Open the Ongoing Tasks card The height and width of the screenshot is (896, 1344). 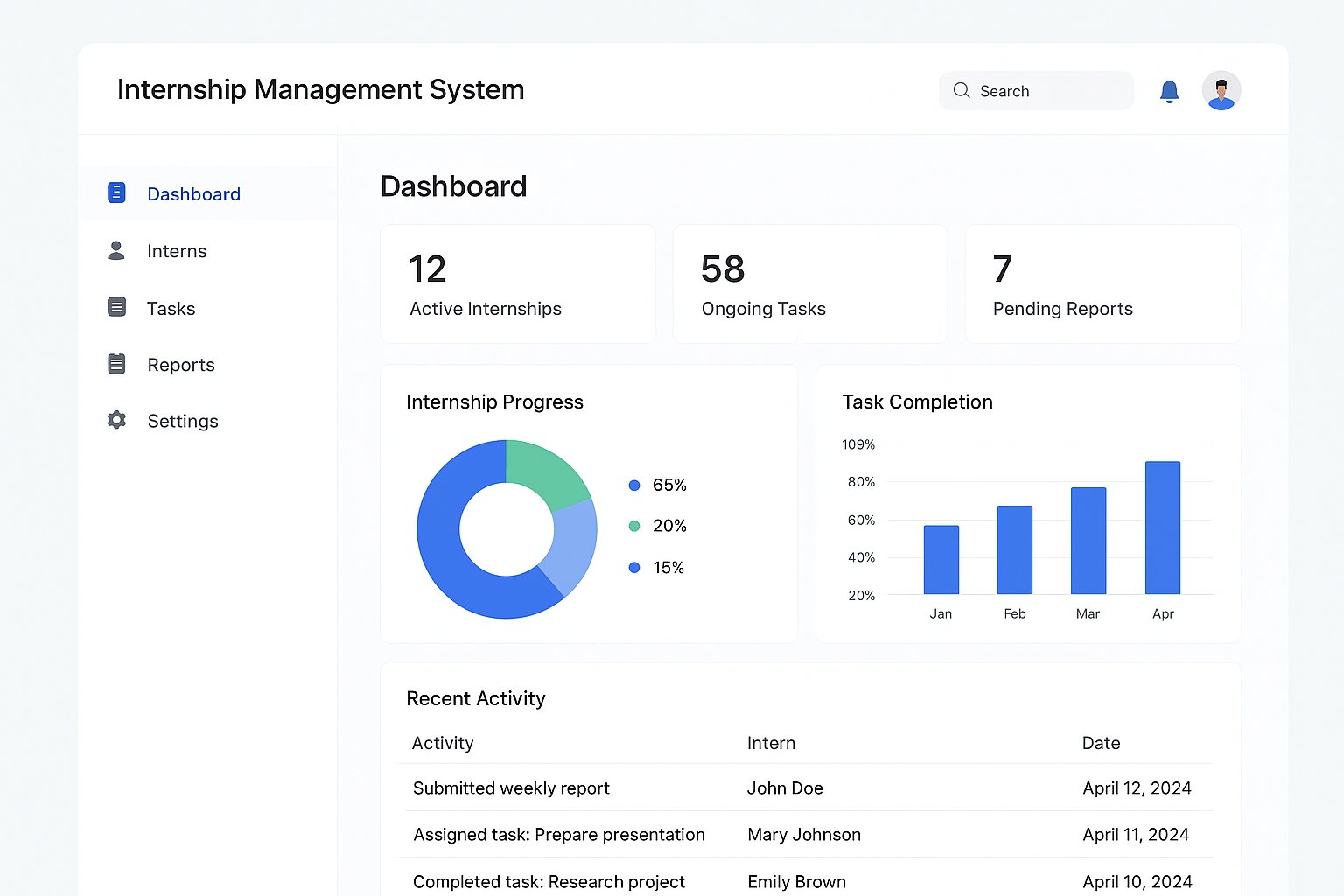click(809, 283)
